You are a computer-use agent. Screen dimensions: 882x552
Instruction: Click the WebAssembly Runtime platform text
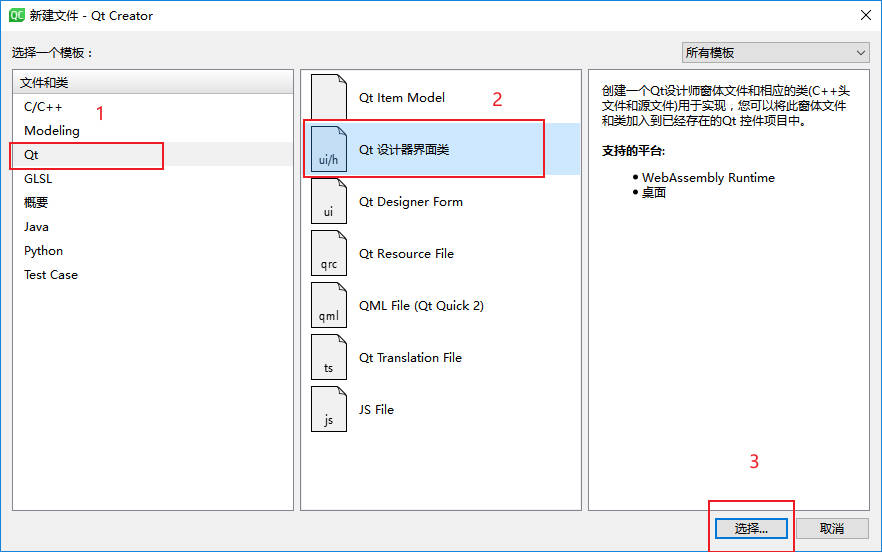point(708,178)
